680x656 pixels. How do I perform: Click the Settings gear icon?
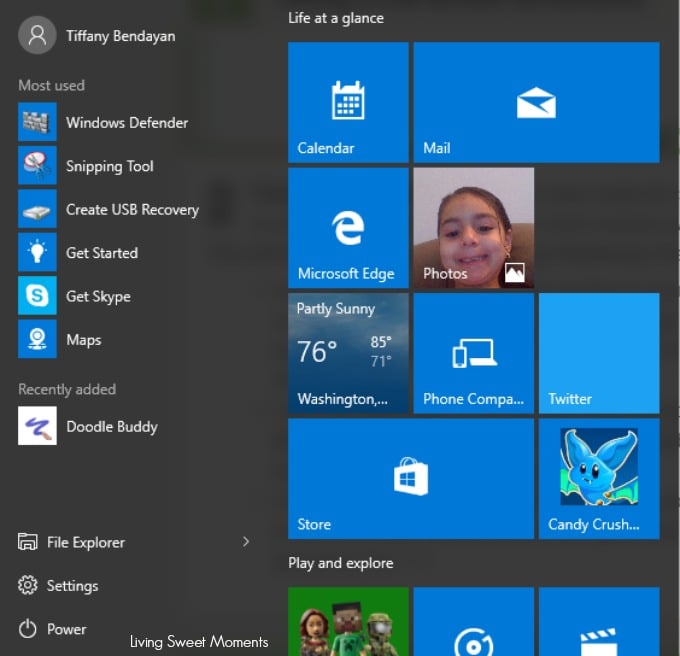(27, 585)
